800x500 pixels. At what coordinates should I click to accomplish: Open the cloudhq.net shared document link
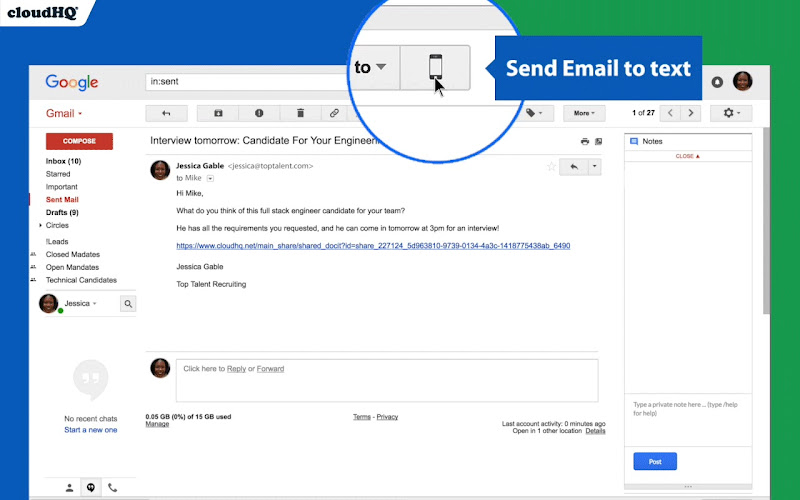pyautogui.click(x=373, y=246)
